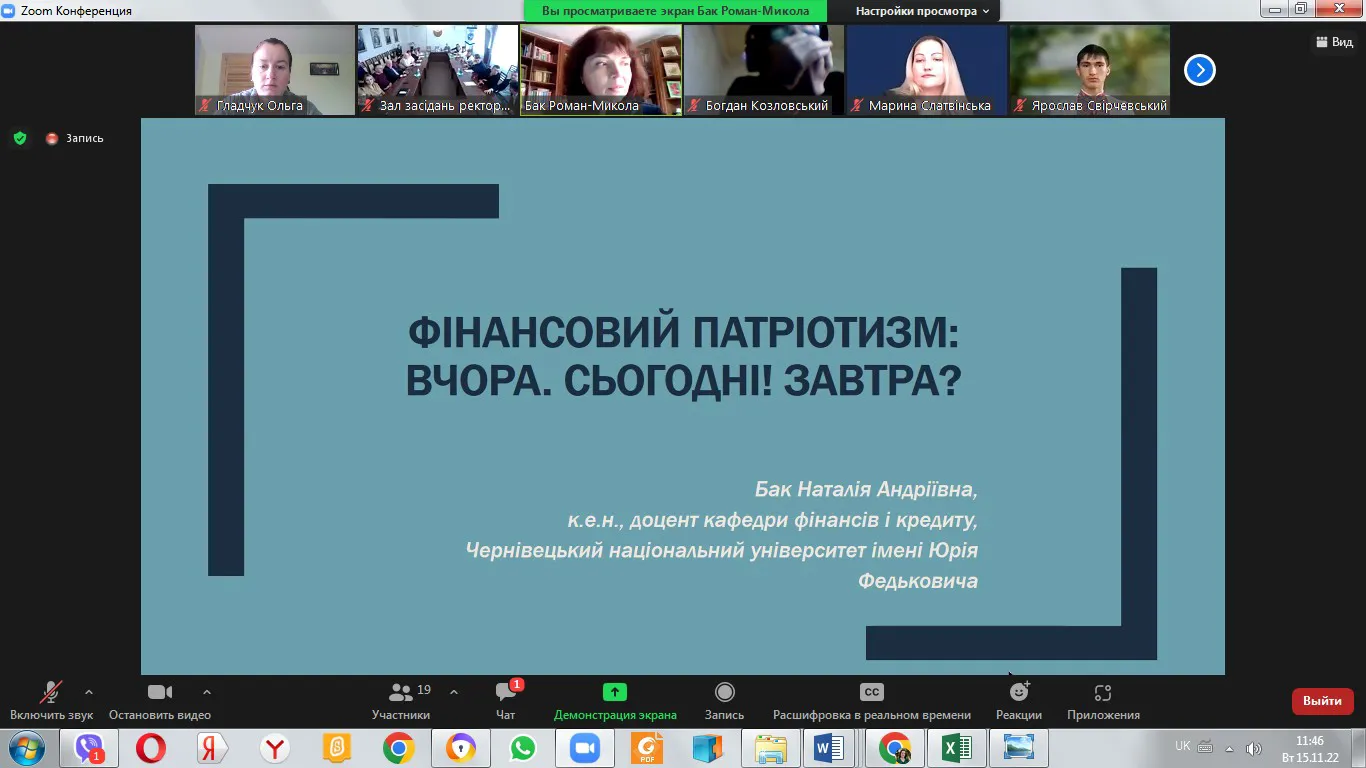Show next participants with blue arrow button
The width and height of the screenshot is (1366, 768).
point(1199,70)
